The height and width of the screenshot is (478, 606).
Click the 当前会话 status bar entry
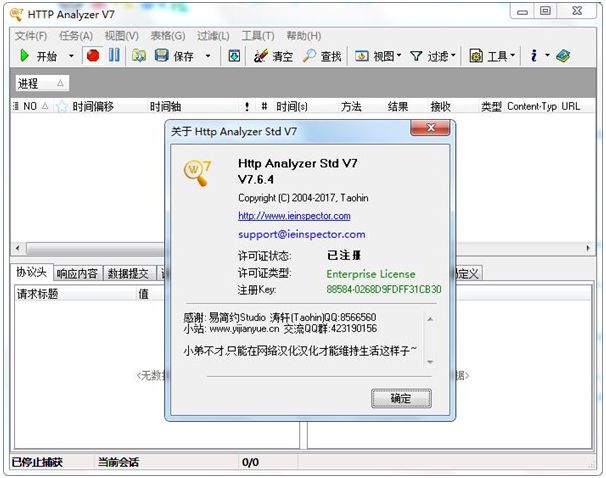[118, 462]
